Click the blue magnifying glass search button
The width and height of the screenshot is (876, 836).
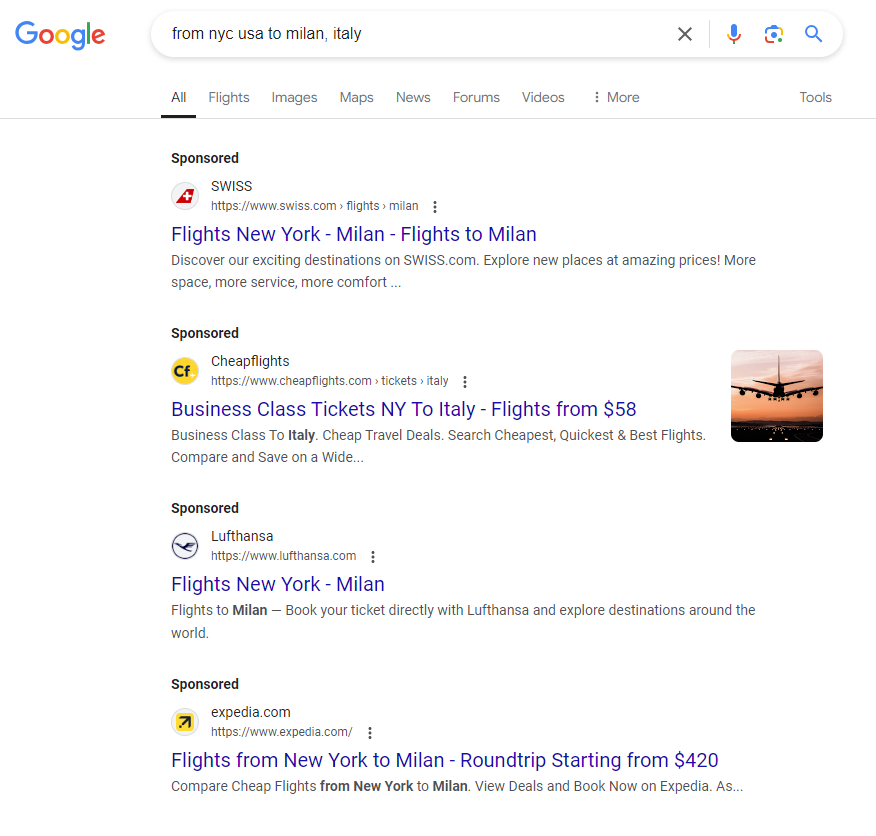click(814, 34)
